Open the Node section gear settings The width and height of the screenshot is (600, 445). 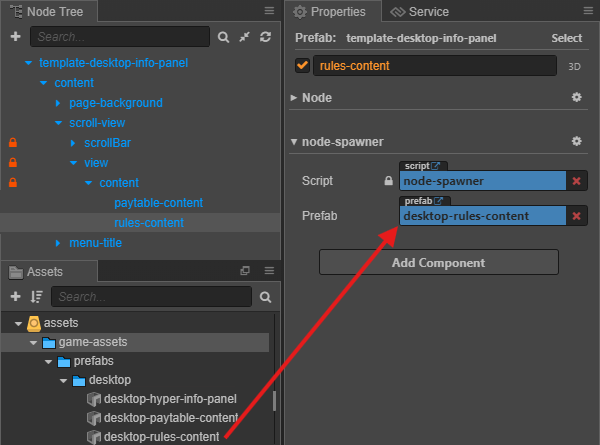tap(577, 97)
